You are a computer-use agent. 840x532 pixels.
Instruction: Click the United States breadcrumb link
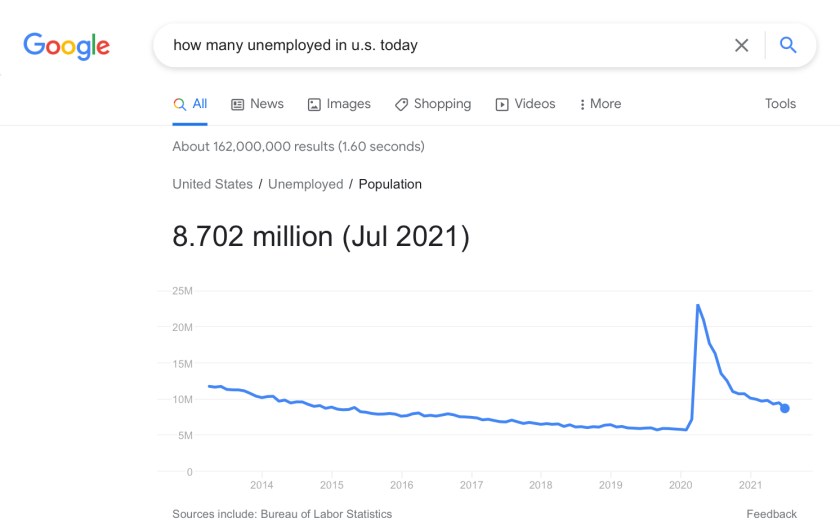[212, 184]
